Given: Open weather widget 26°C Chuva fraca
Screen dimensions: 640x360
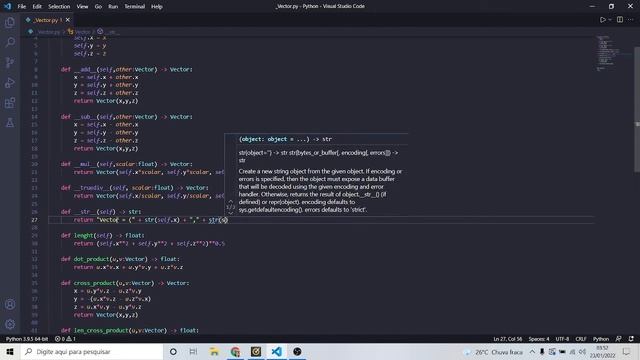Looking at the screenshot, I should click(x=494, y=352).
